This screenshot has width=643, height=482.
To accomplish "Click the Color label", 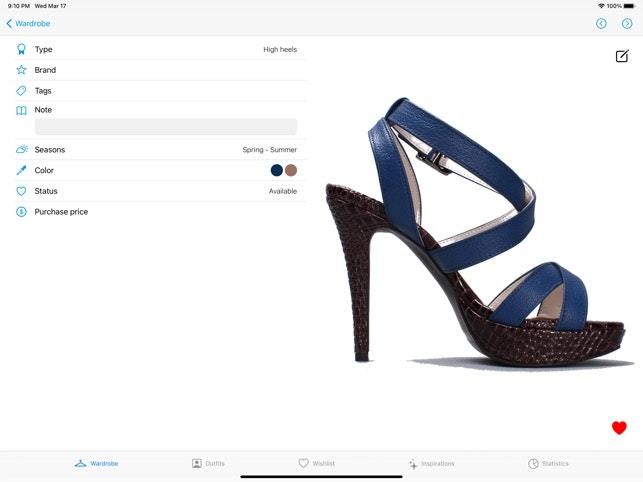I will coord(44,170).
